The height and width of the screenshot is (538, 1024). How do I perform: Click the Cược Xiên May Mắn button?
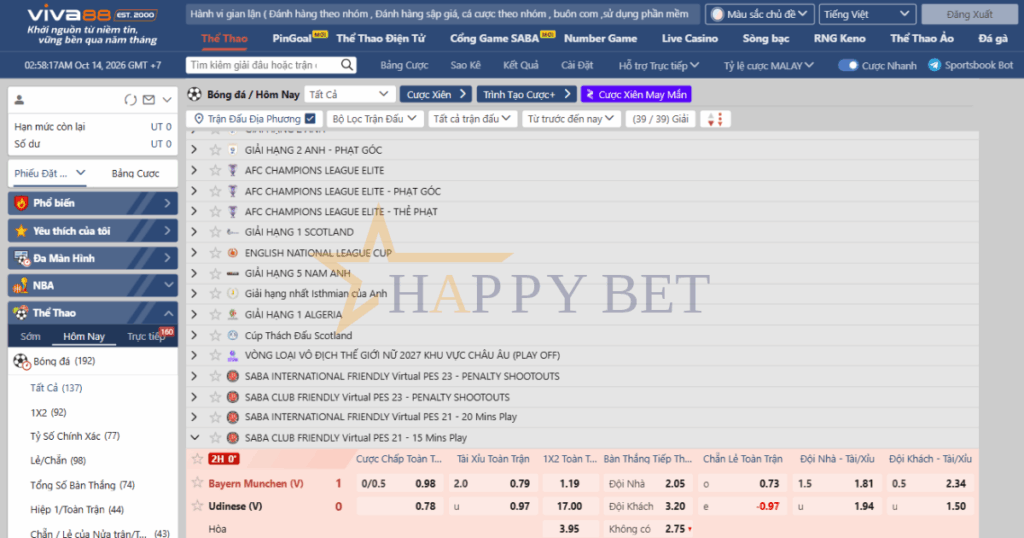[636, 95]
